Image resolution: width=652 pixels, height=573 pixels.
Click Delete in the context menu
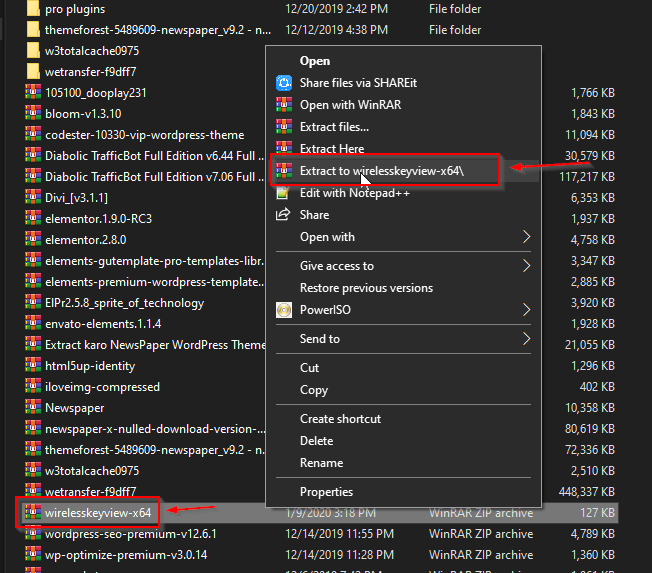point(317,441)
